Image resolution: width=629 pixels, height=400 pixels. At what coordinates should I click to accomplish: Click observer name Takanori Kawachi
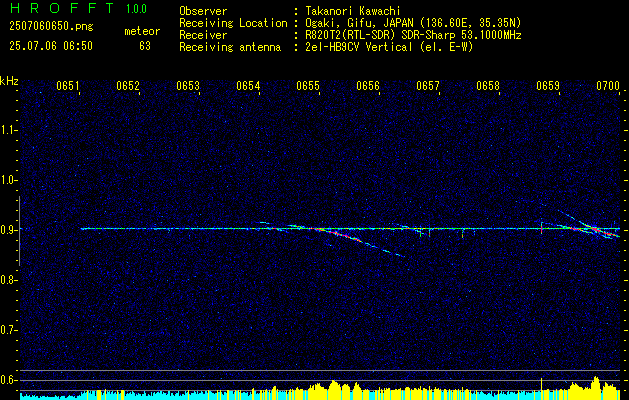(x=353, y=11)
